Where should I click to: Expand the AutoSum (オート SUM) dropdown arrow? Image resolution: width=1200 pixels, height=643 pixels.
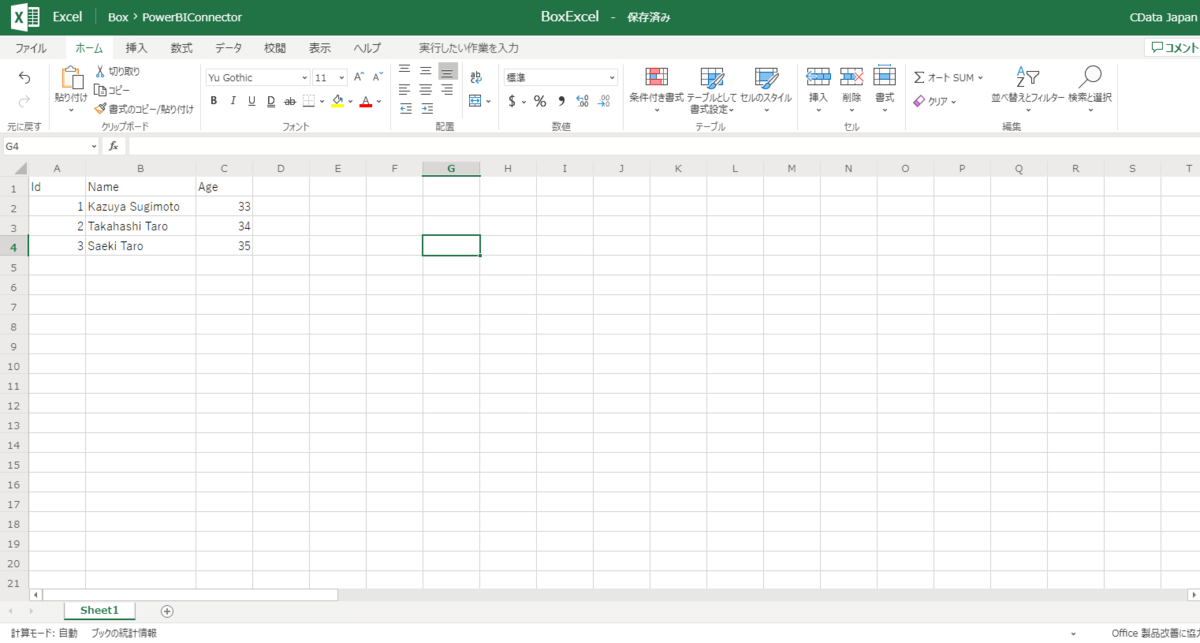click(980, 78)
